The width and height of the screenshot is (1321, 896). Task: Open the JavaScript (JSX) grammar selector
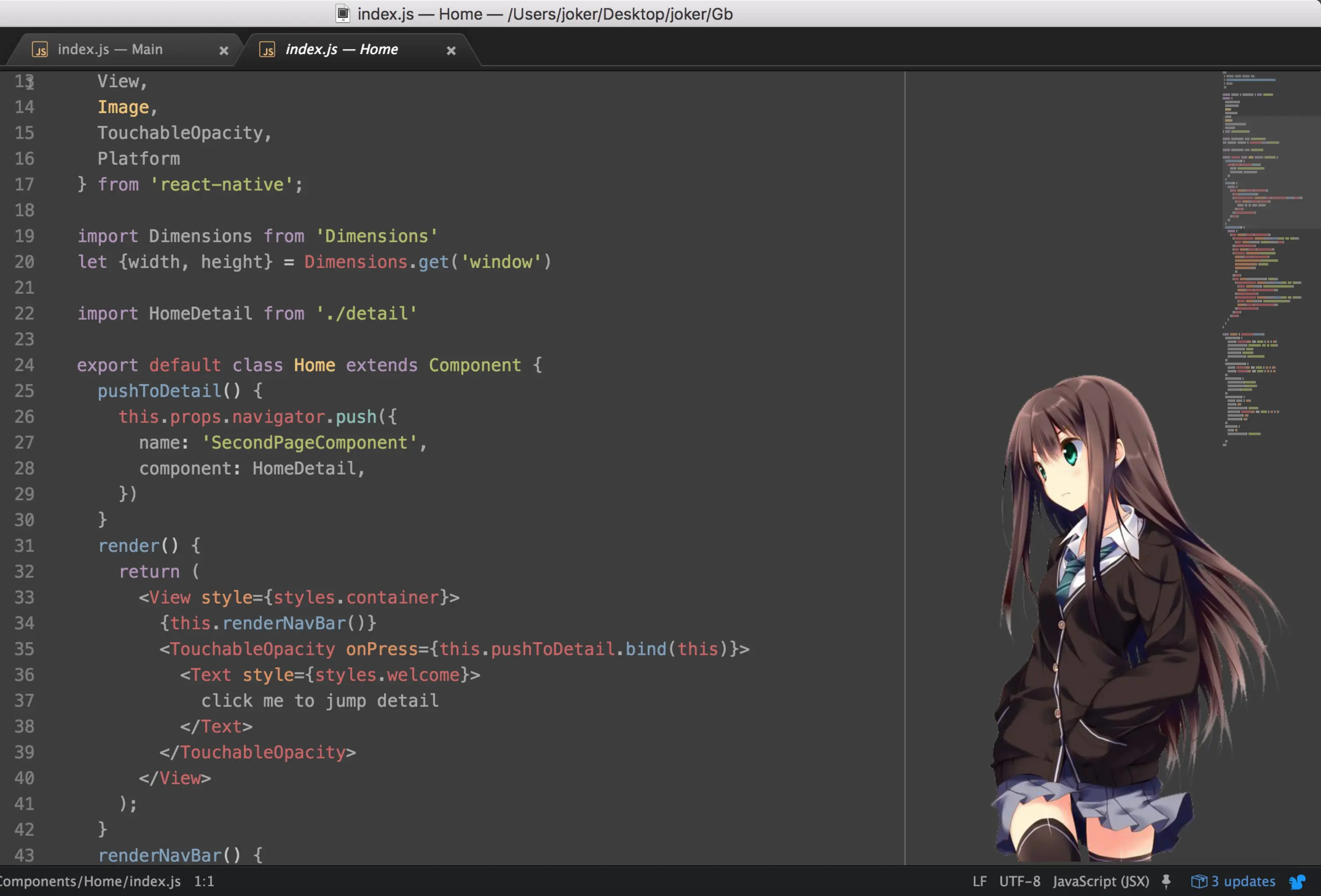[x=1100, y=881]
